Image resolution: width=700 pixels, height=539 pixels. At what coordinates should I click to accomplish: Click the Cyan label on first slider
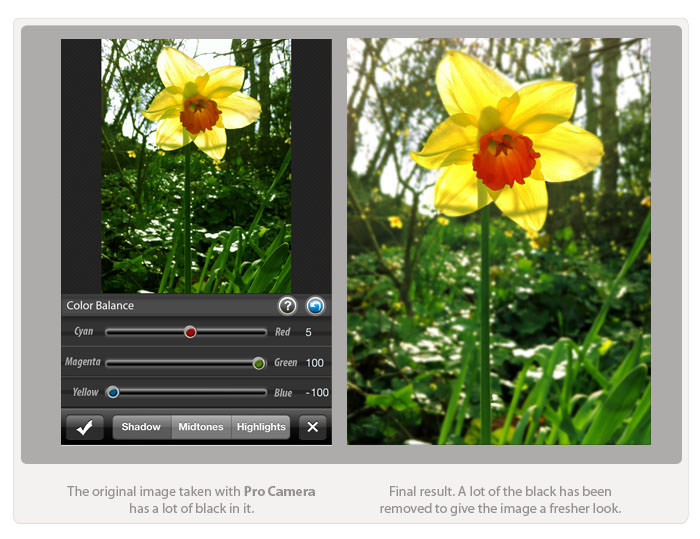click(x=84, y=332)
